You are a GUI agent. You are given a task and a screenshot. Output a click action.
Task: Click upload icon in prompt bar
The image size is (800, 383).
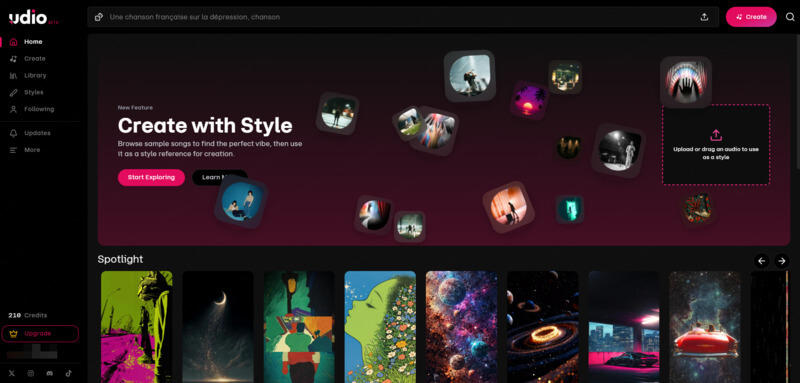(x=704, y=17)
